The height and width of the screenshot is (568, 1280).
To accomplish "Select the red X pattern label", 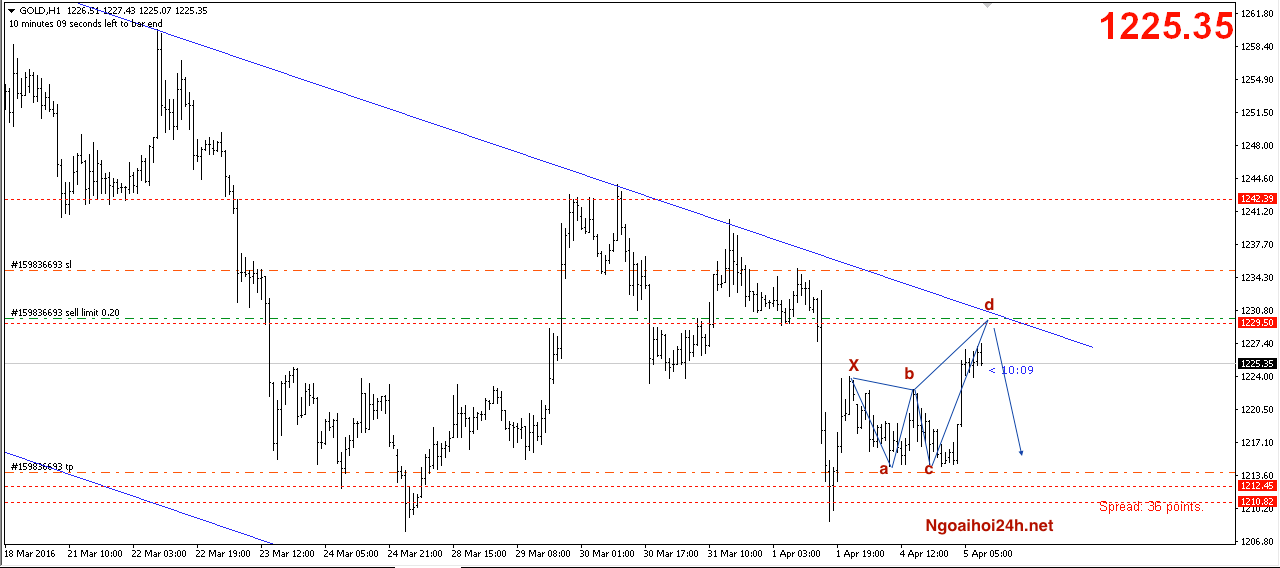I will 853,366.
